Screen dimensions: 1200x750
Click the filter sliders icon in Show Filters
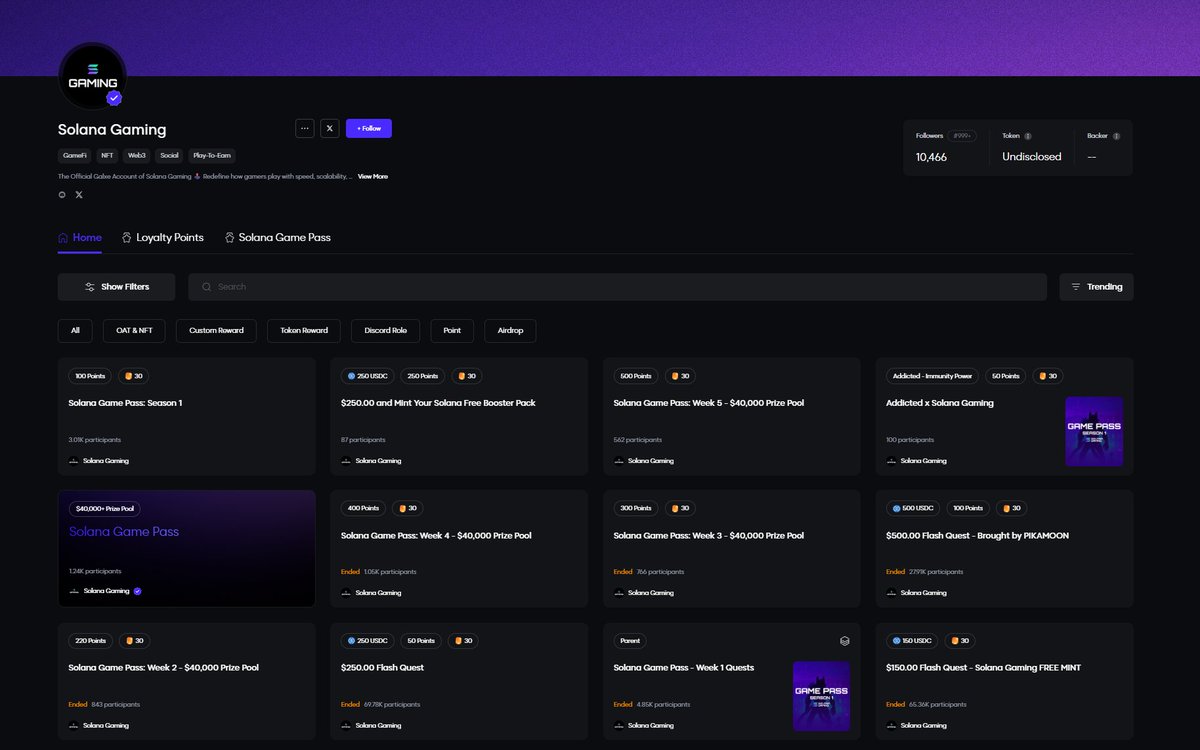[90, 287]
